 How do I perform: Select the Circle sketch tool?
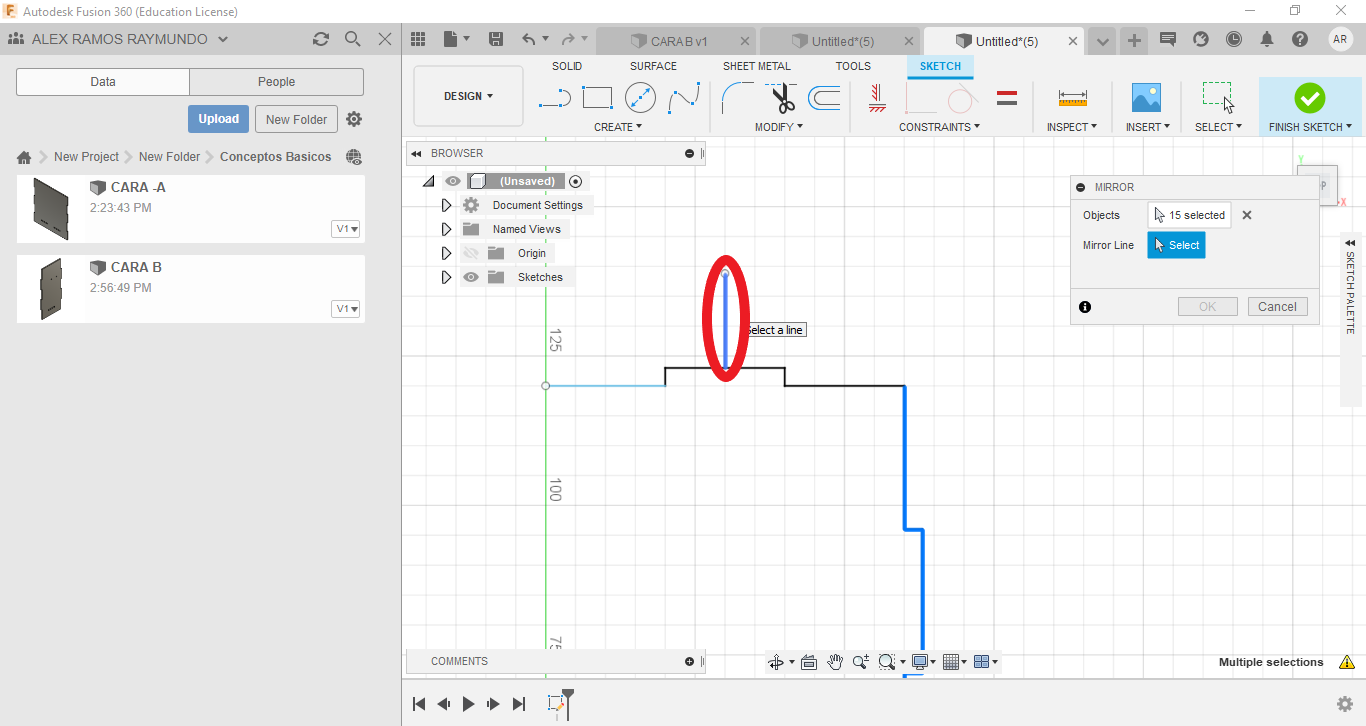(640, 98)
